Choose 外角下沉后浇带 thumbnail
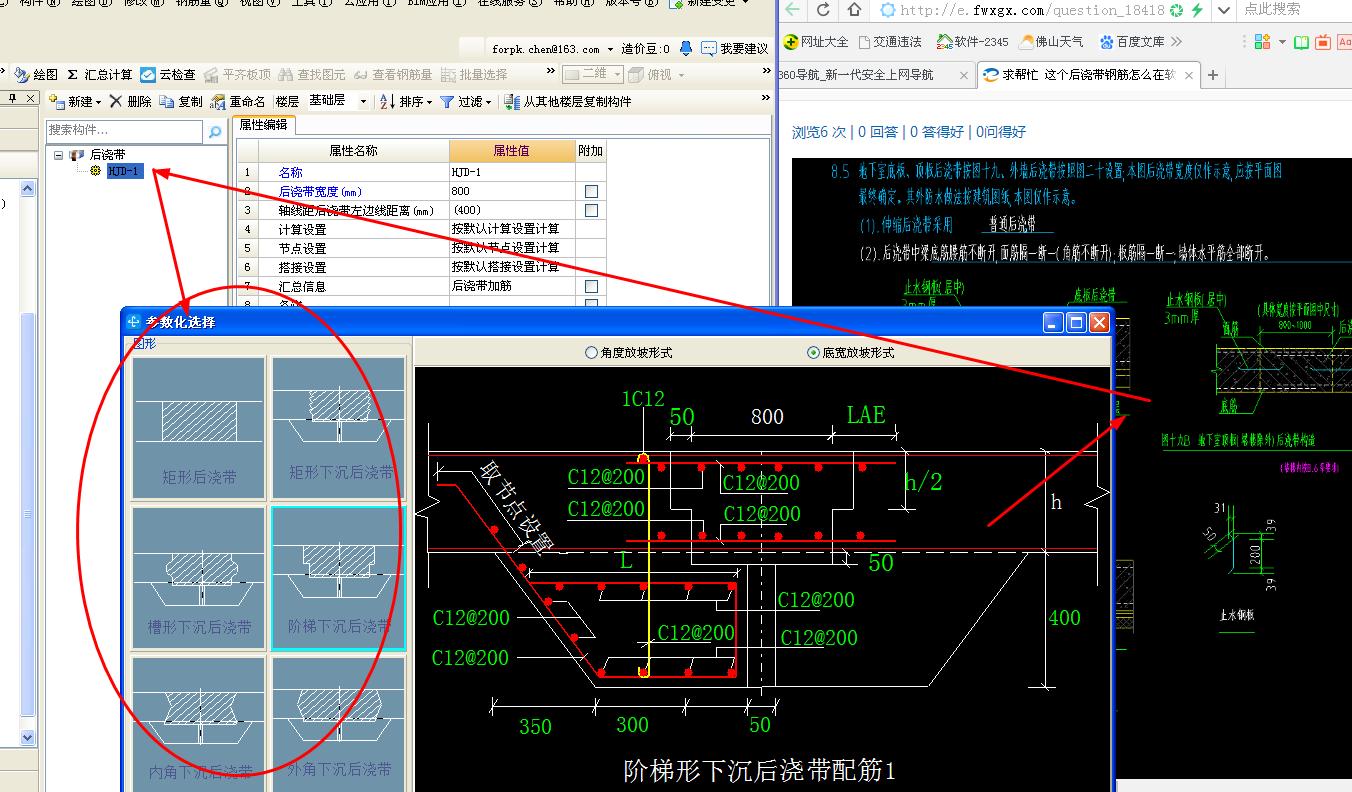The width and height of the screenshot is (1352, 792). coord(339,722)
